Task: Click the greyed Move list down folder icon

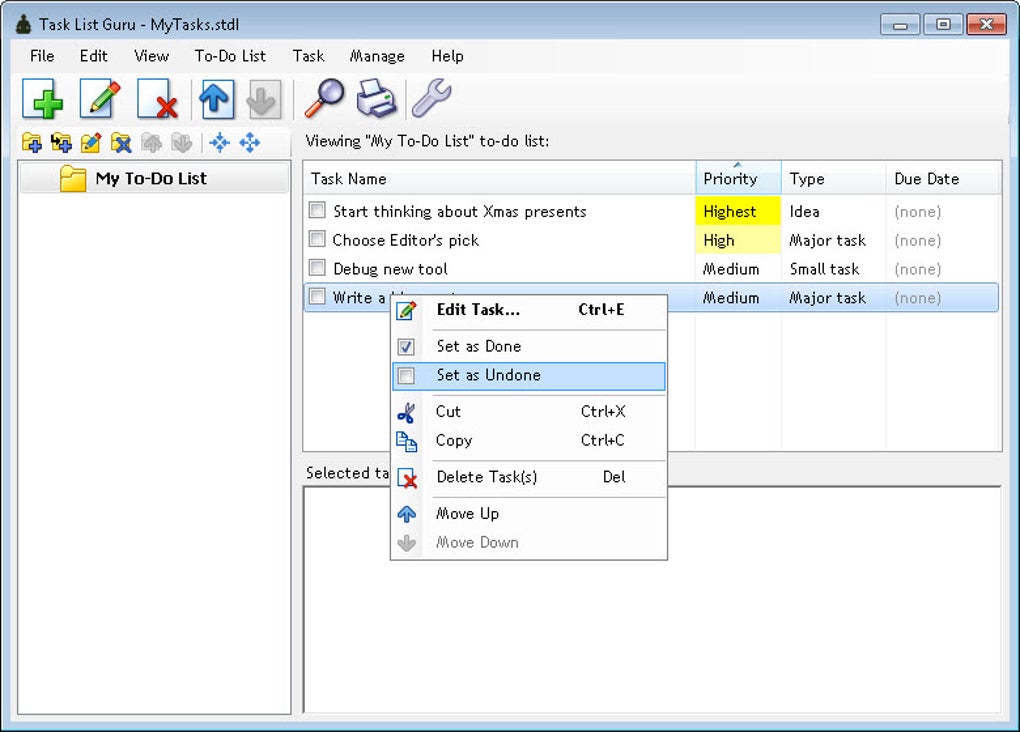Action: (181, 142)
